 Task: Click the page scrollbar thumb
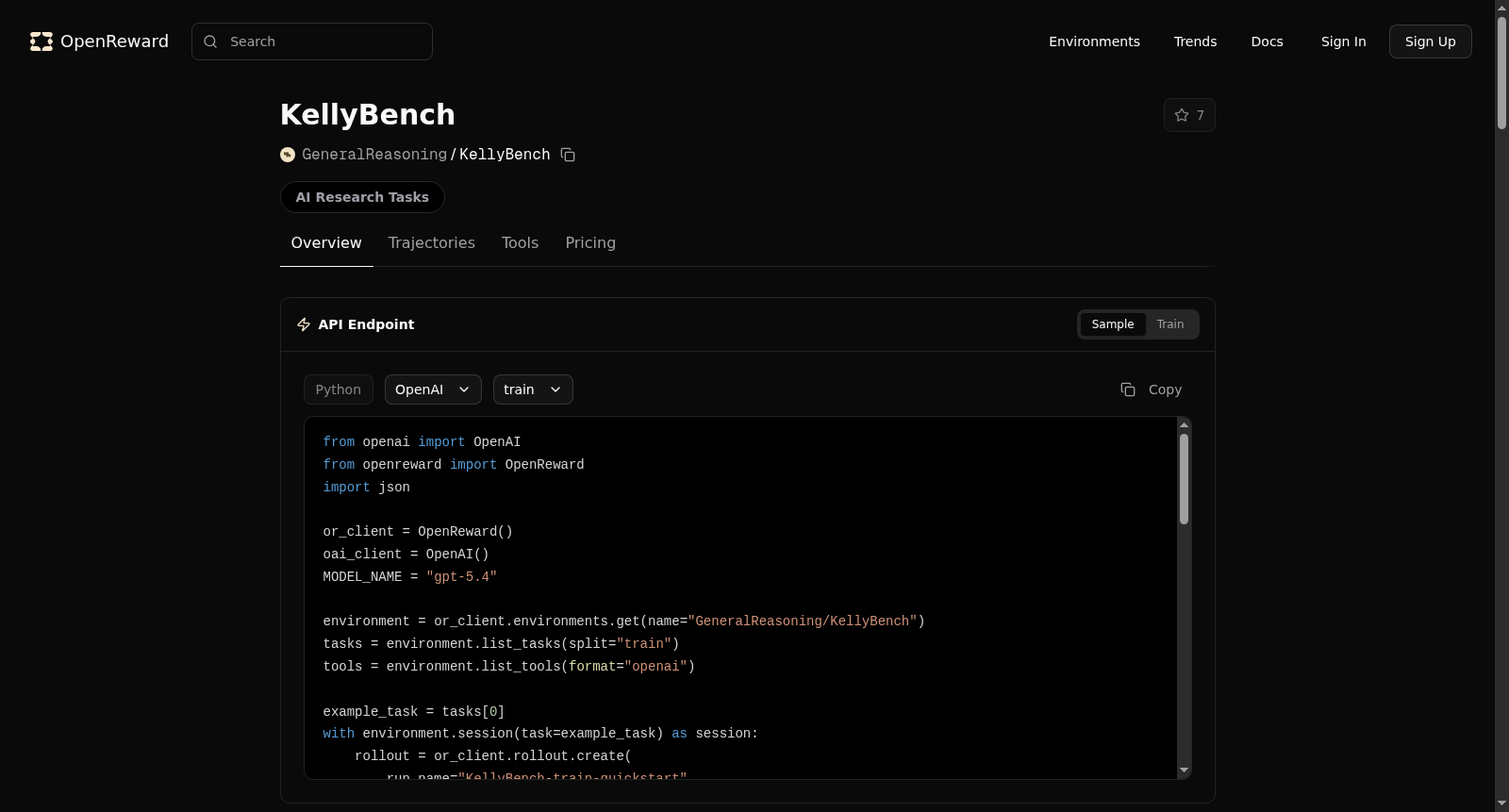pos(1501,72)
